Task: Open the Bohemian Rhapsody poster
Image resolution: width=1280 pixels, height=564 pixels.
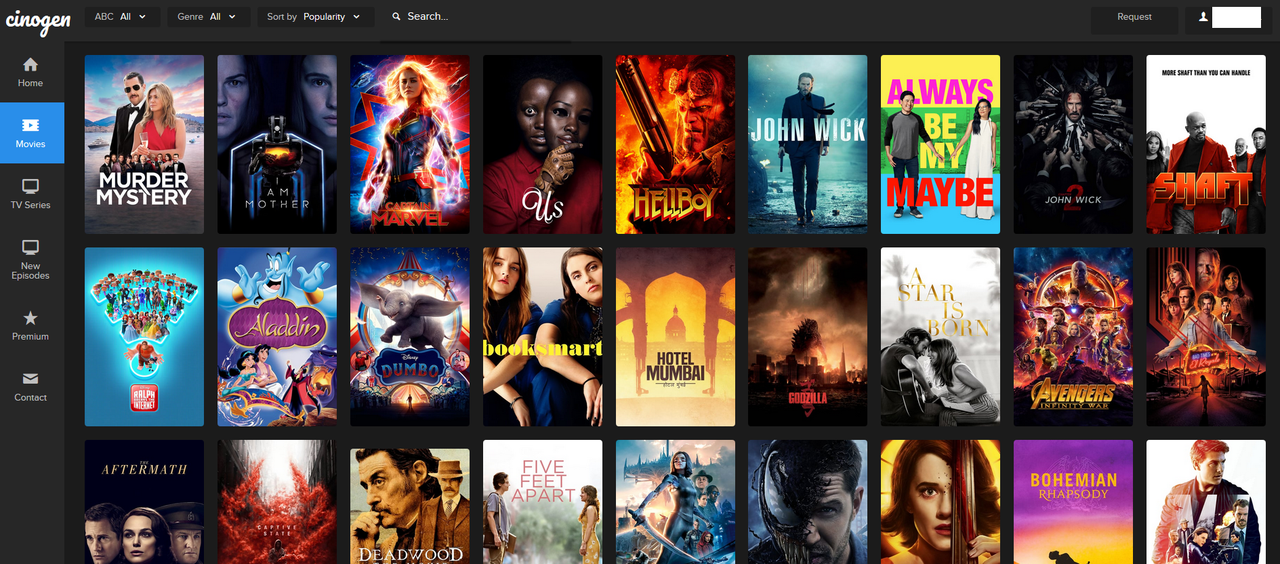Action: 1073,502
